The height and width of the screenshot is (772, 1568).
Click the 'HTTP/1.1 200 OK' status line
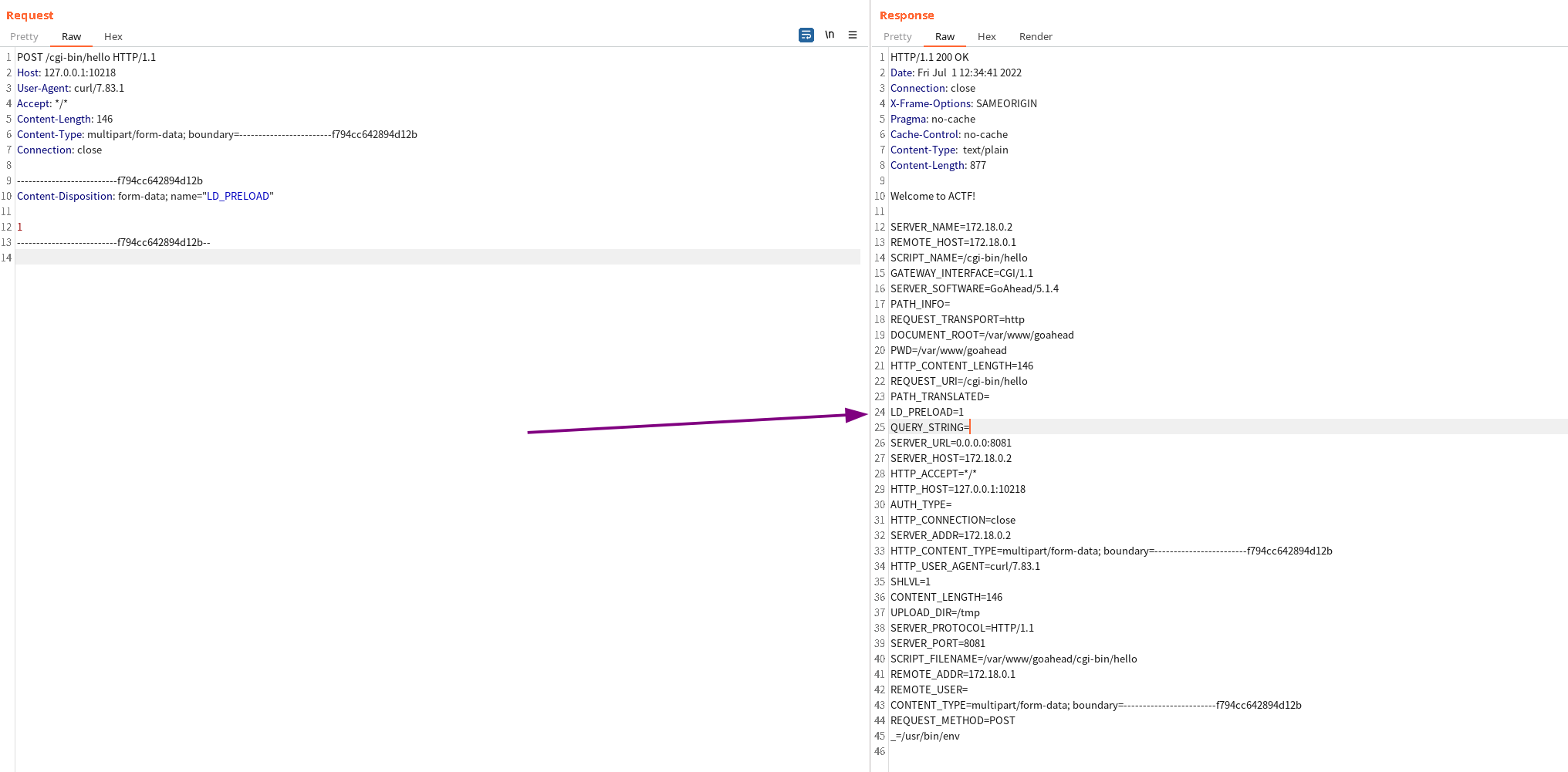929,57
